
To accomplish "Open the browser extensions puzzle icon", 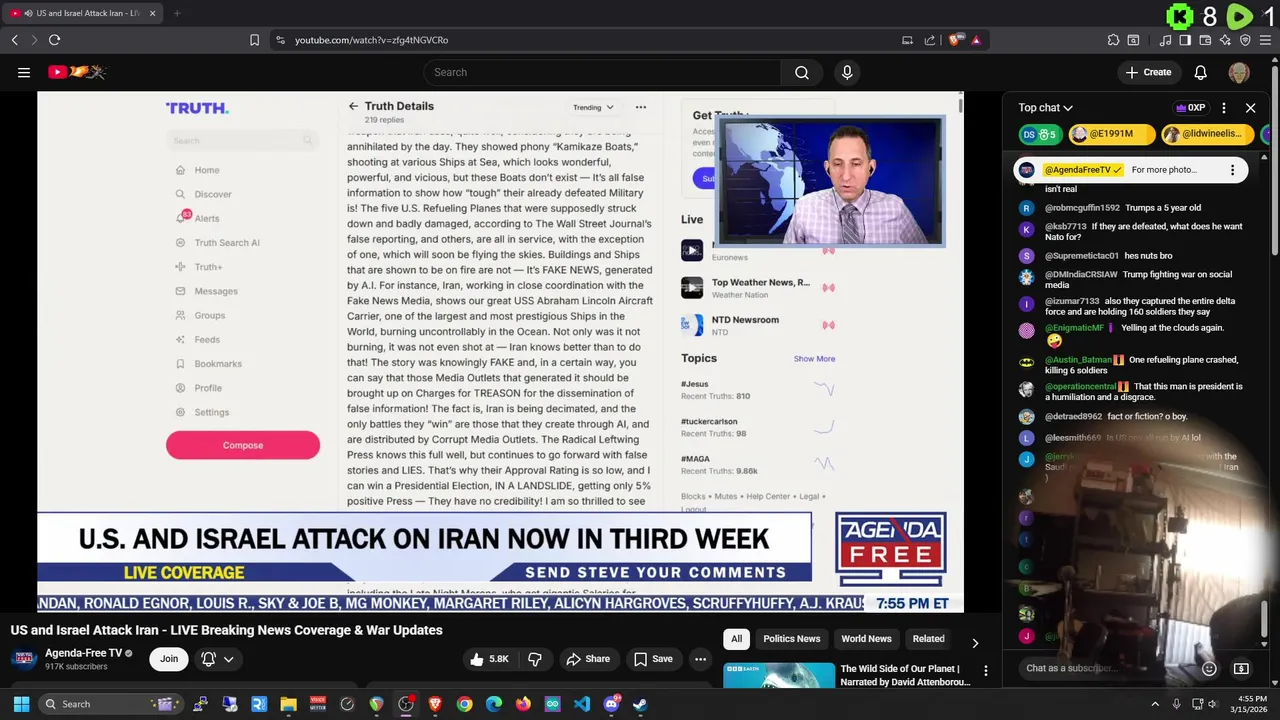I will click(1113, 40).
